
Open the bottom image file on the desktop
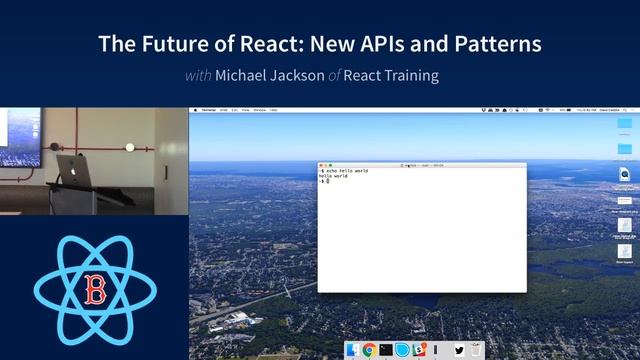coord(624,251)
